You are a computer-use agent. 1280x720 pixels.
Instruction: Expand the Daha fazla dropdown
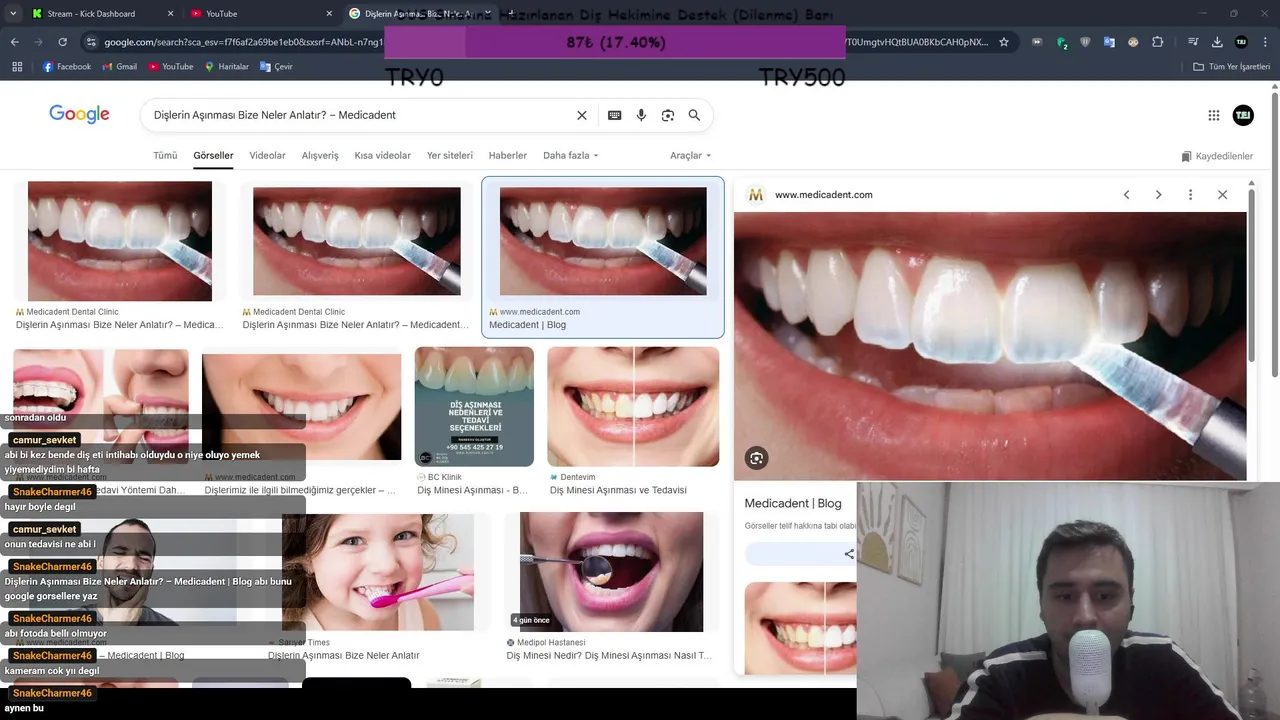(x=571, y=156)
